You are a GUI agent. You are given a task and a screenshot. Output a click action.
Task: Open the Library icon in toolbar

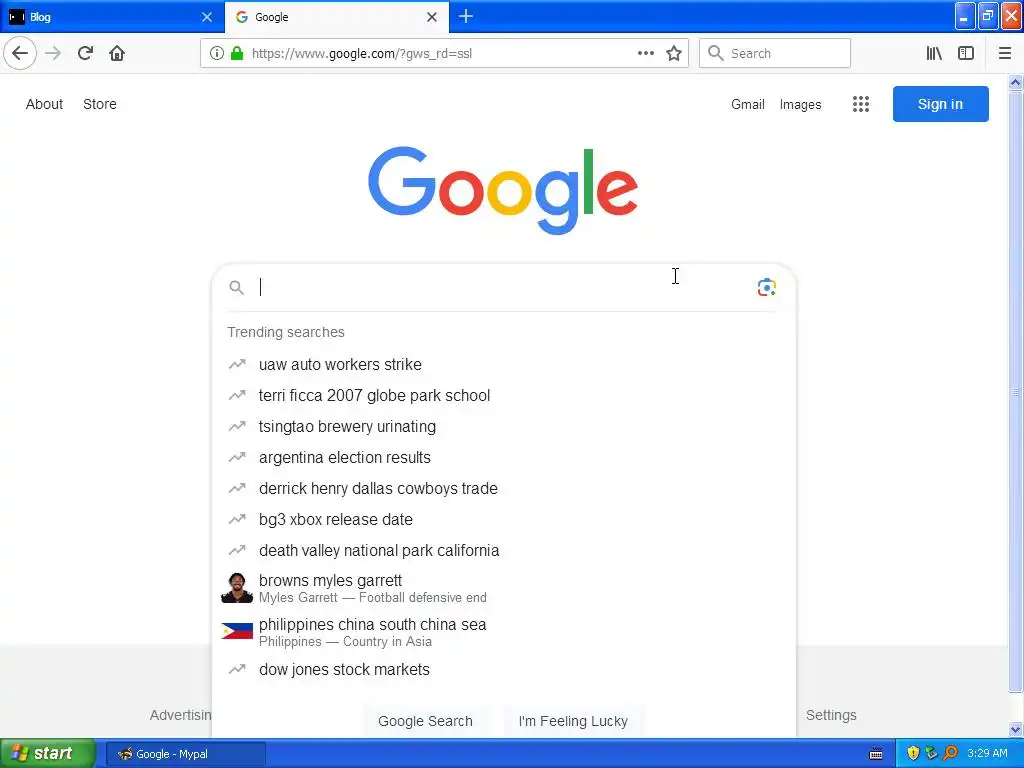[x=934, y=54]
